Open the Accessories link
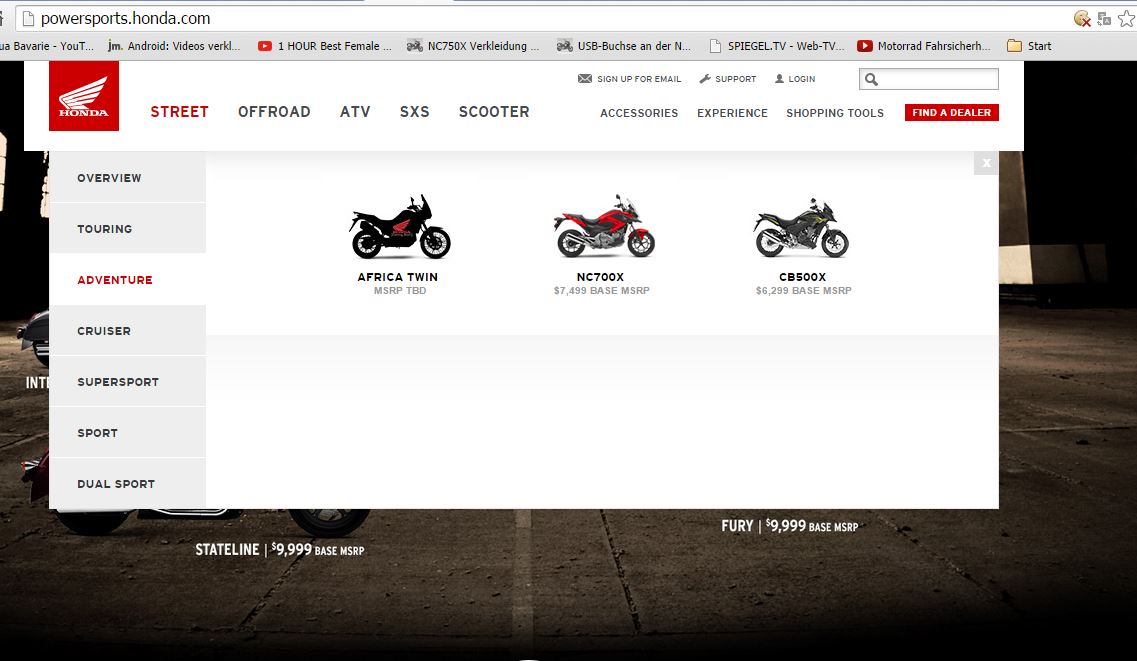The height and width of the screenshot is (661, 1137). tap(639, 113)
